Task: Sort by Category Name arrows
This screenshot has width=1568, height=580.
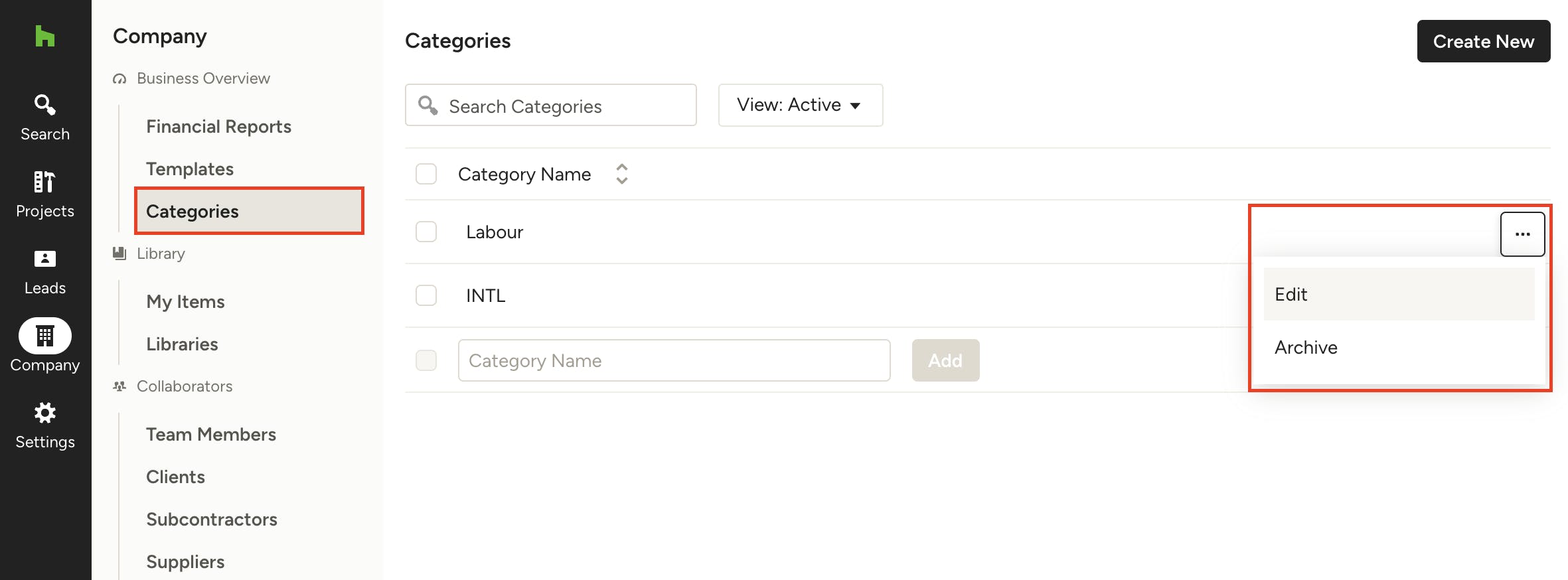Action: 621,174
